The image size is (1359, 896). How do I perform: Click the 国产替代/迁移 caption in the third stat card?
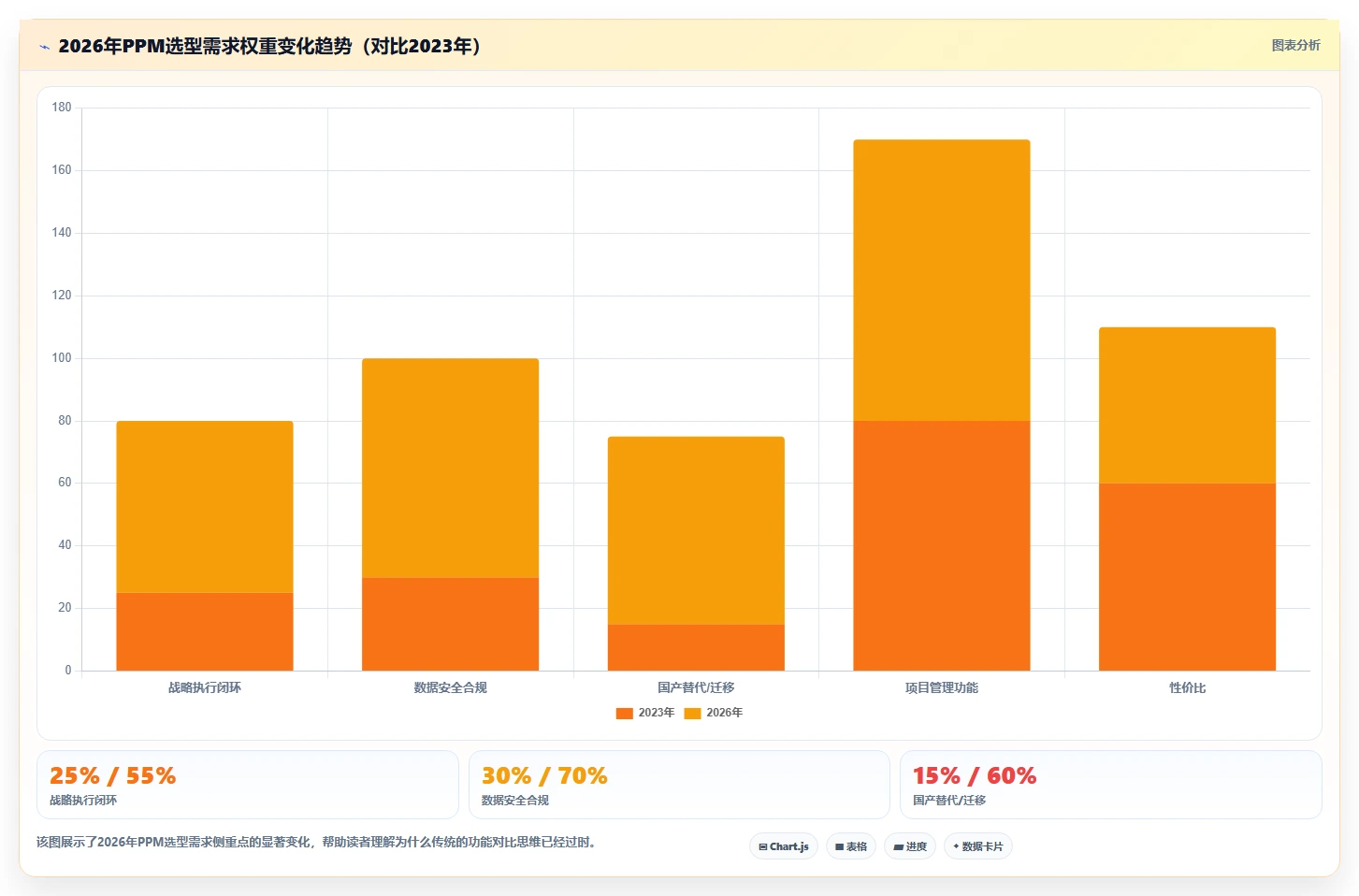[x=949, y=801]
